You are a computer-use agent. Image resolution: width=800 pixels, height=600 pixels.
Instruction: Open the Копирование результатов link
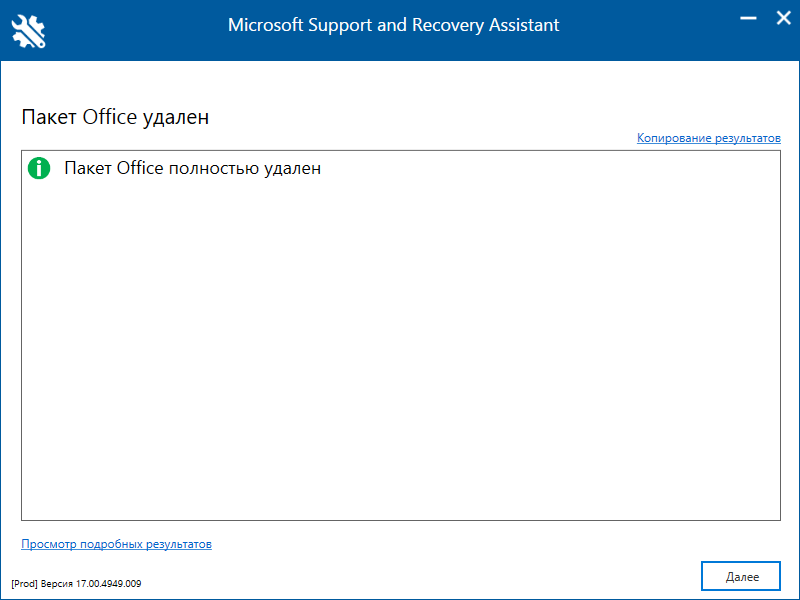709,138
